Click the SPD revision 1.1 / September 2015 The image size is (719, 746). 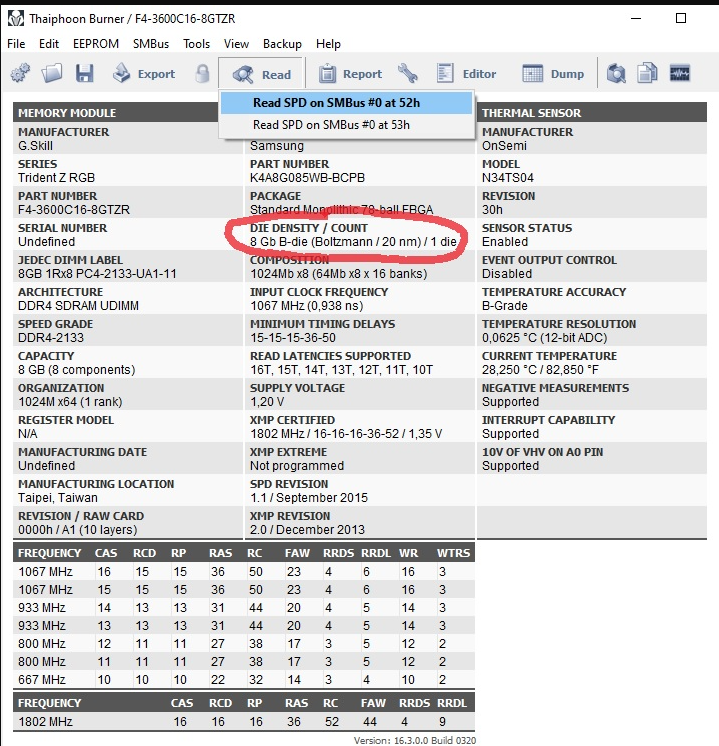pyautogui.click(x=309, y=498)
